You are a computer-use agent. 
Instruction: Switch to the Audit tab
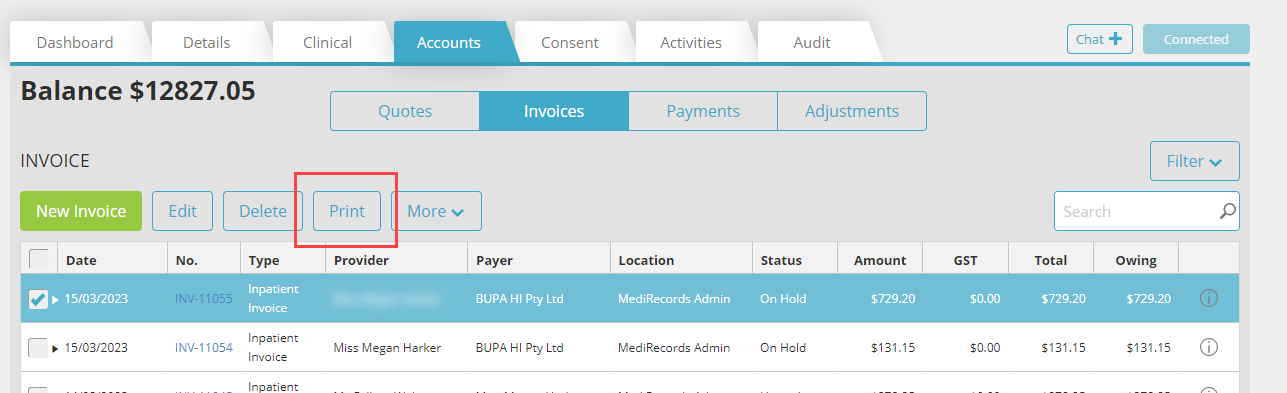coord(812,42)
